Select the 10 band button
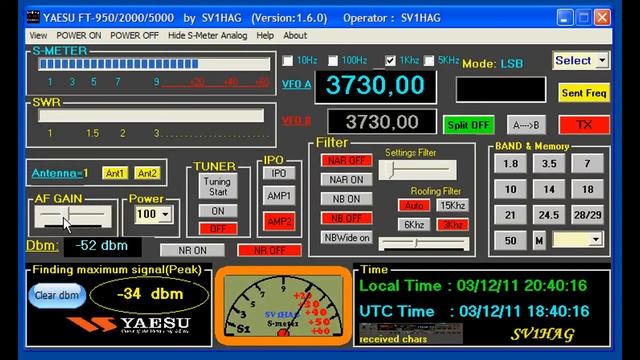 point(510,189)
